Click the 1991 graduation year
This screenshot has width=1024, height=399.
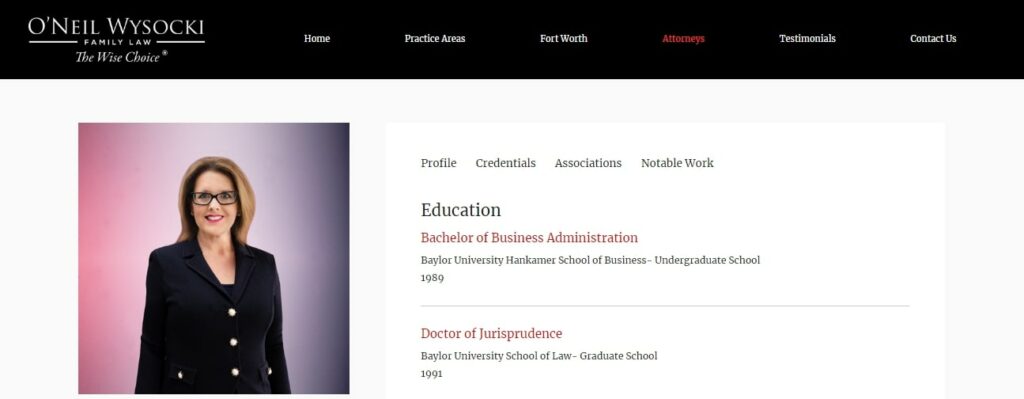pos(432,374)
